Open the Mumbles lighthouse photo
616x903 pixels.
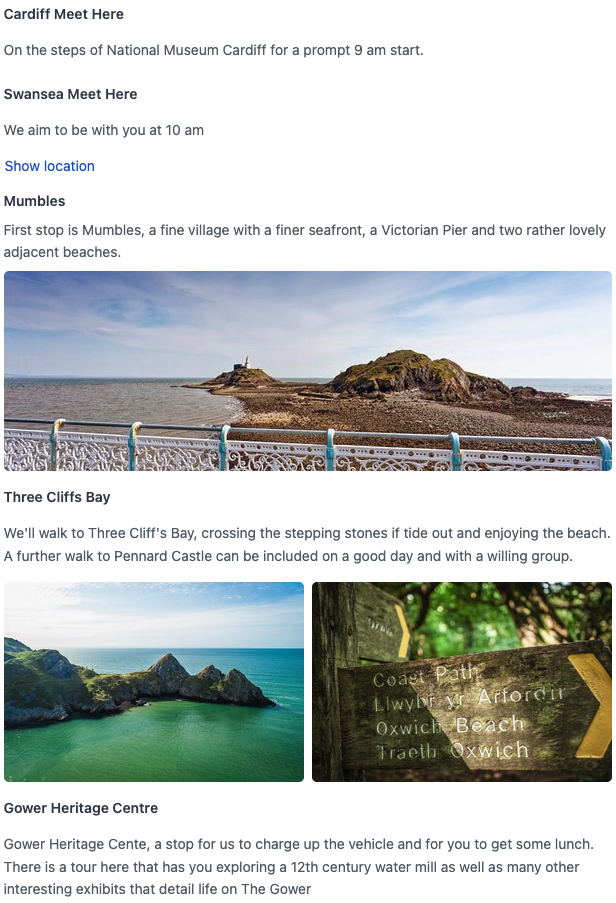pos(308,371)
